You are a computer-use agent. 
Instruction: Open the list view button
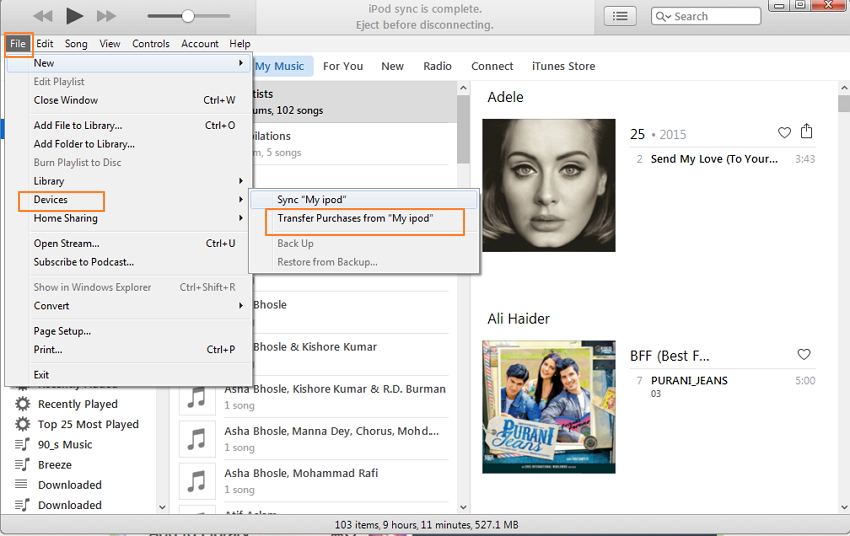click(620, 16)
